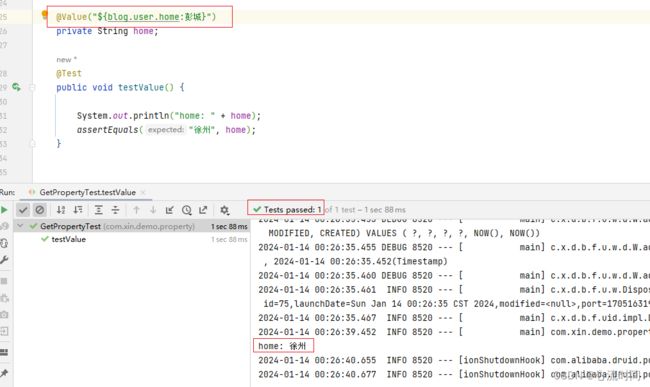Collapse the GetPropertyTest tree node
The image size is (650, 387).
[19, 226]
